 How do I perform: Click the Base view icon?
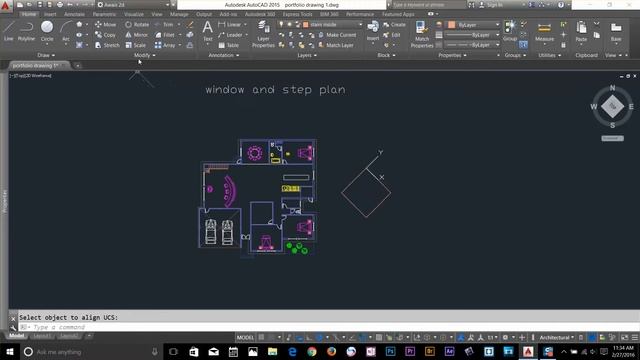[x=616, y=32]
